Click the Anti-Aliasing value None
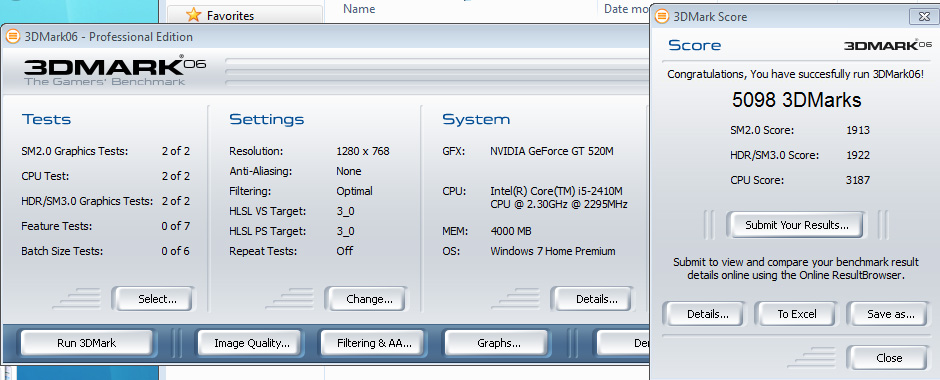Viewport: 940px width, 380px height. [348, 171]
